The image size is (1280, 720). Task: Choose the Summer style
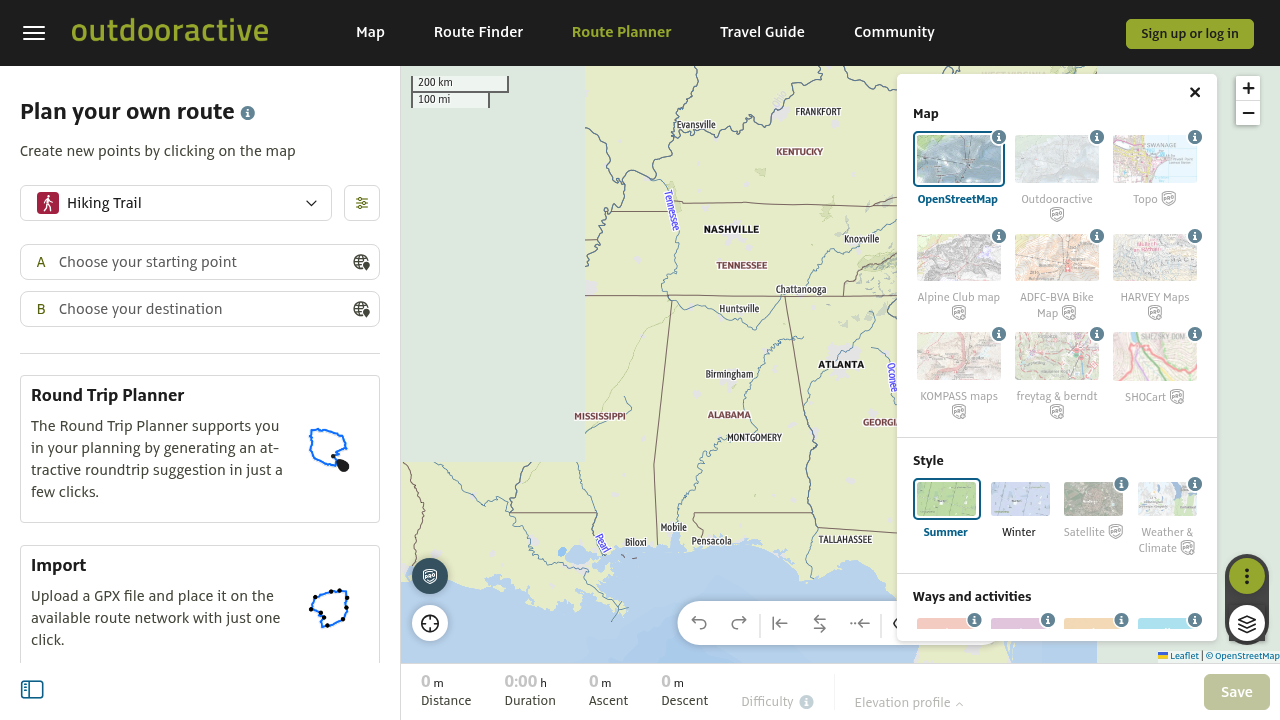click(x=947, y=499)
